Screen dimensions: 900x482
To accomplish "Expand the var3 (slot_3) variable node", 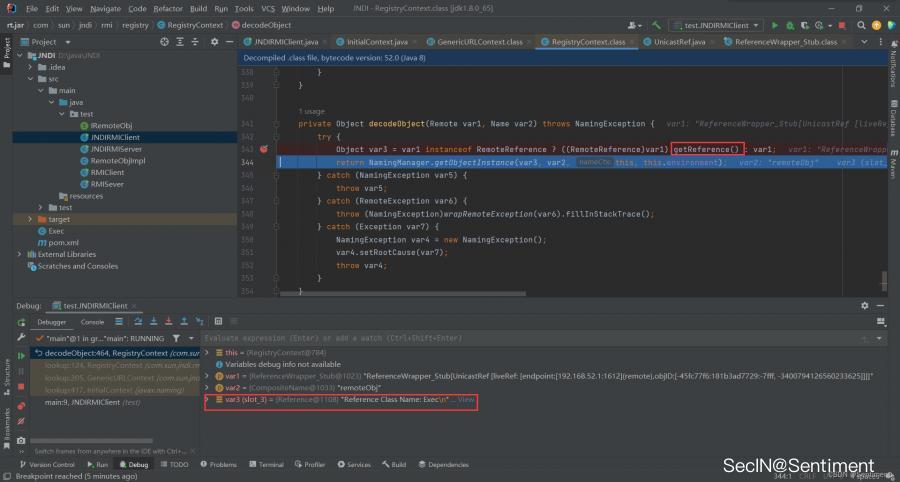I will 207,399.
